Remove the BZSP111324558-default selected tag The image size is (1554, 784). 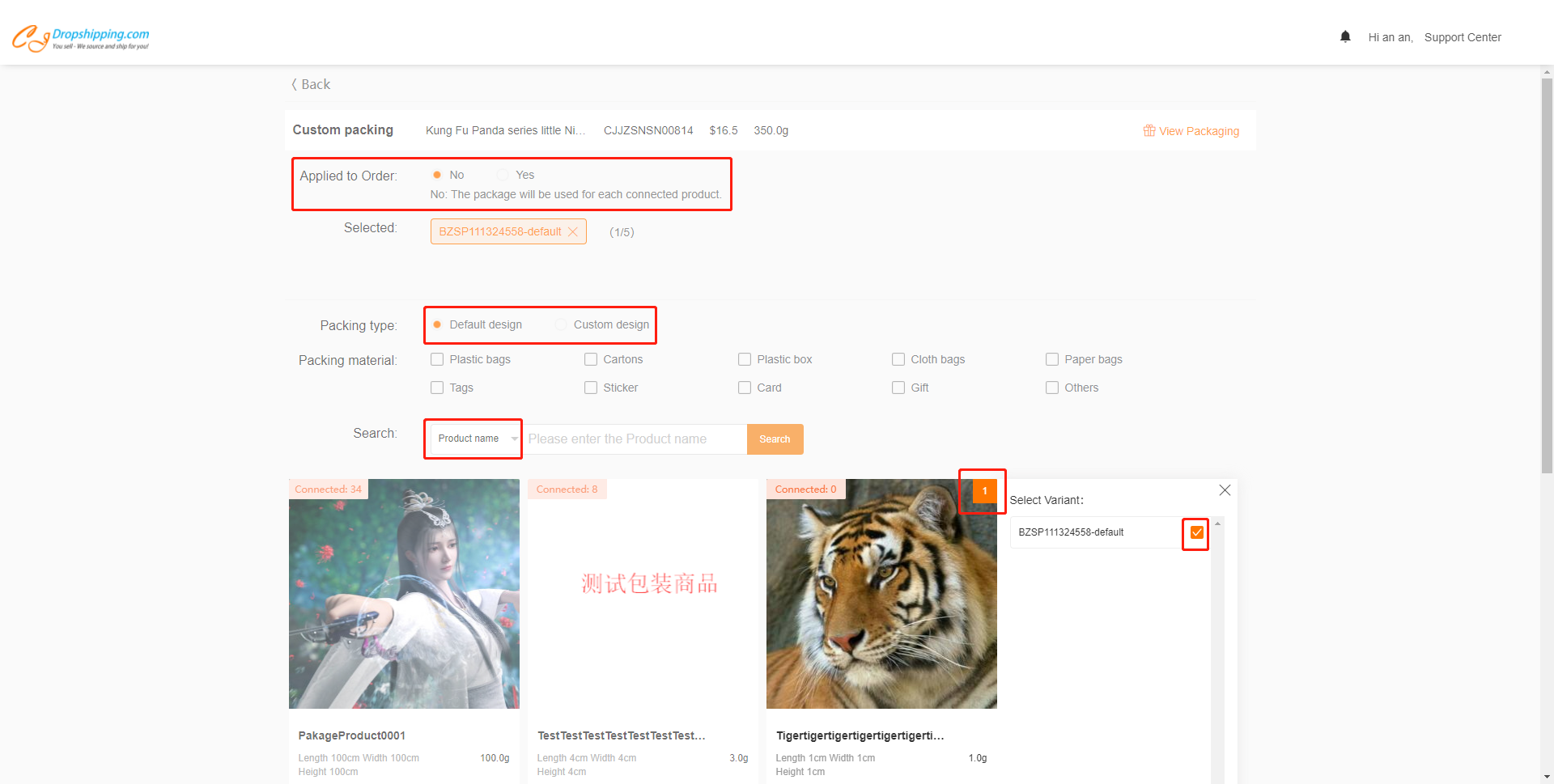click(x=573, y=232)
